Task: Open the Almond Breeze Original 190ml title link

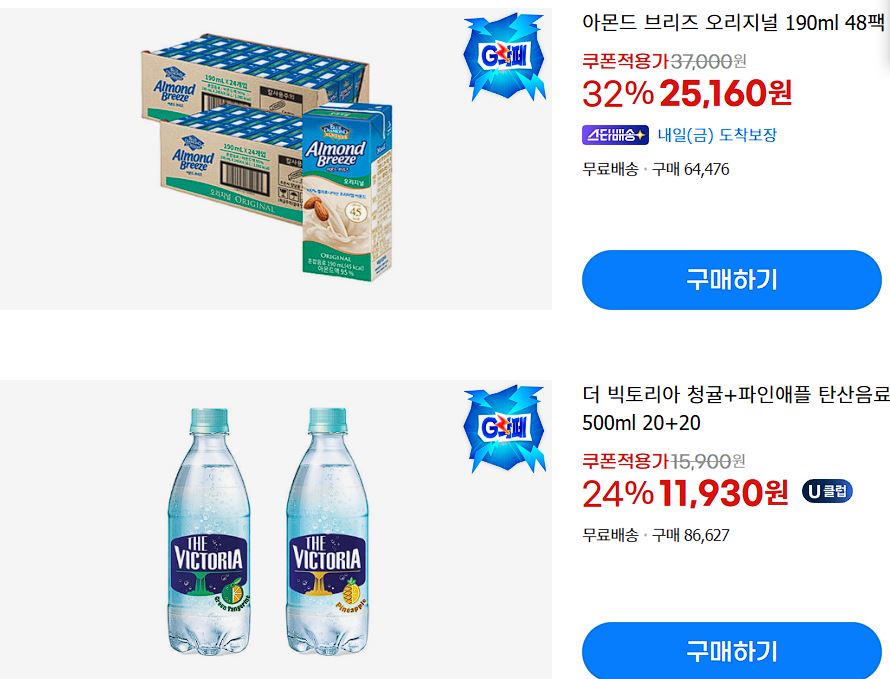Action: tap(733, 23)
